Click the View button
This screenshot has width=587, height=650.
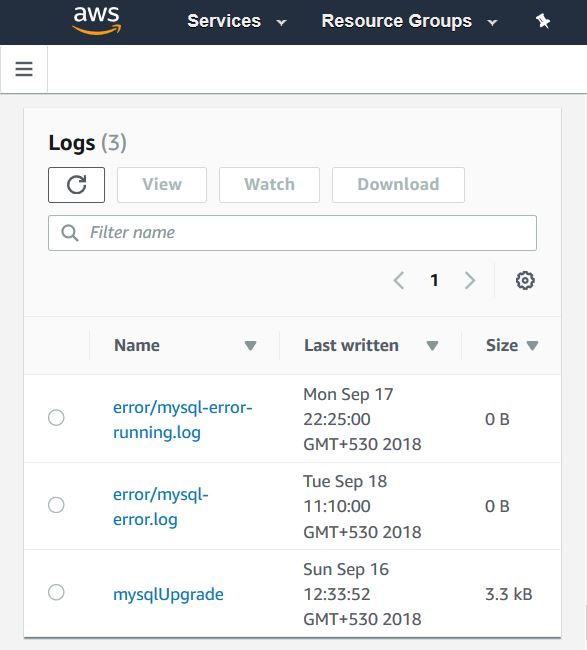click(162, 185)
